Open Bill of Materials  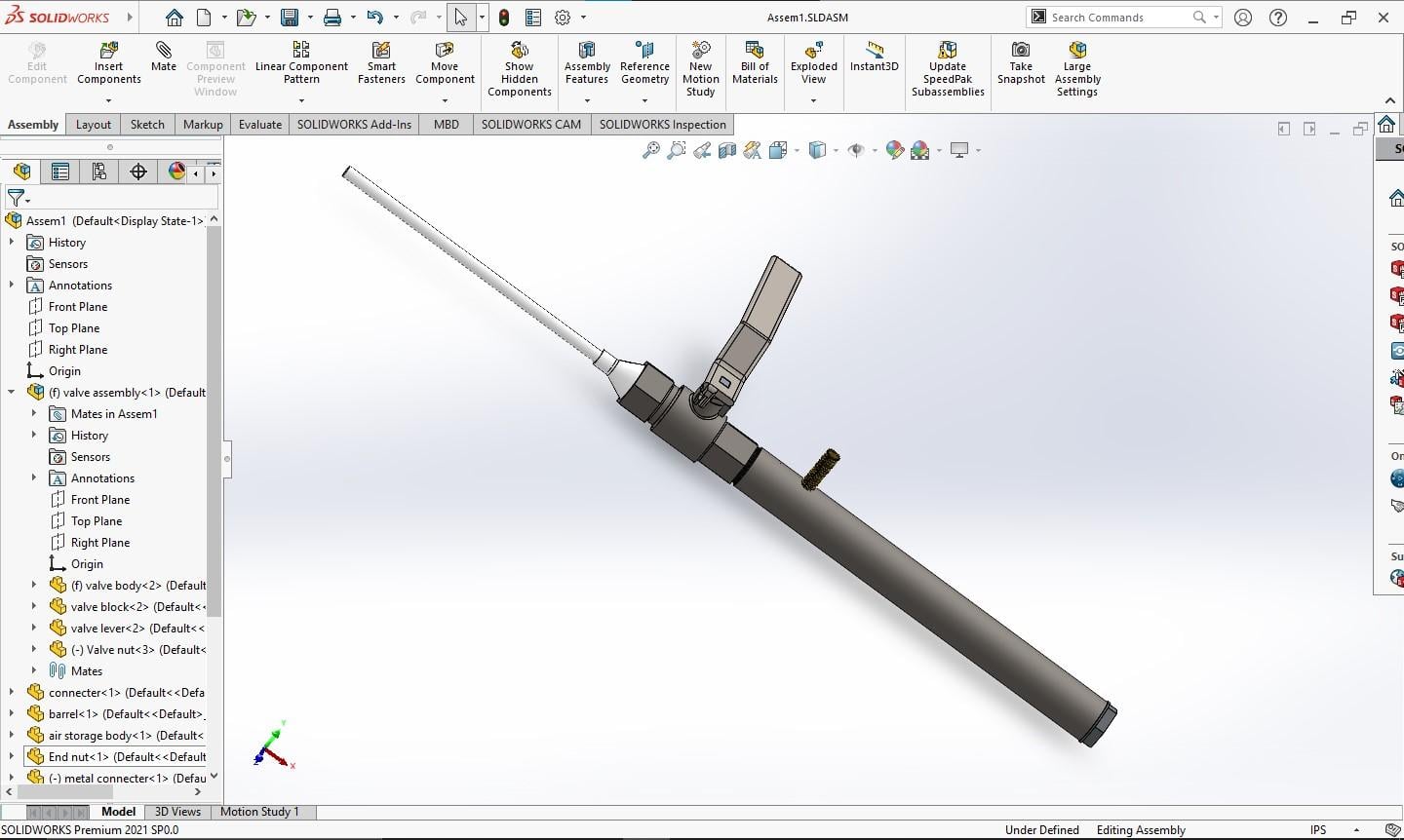click(755, 63)
